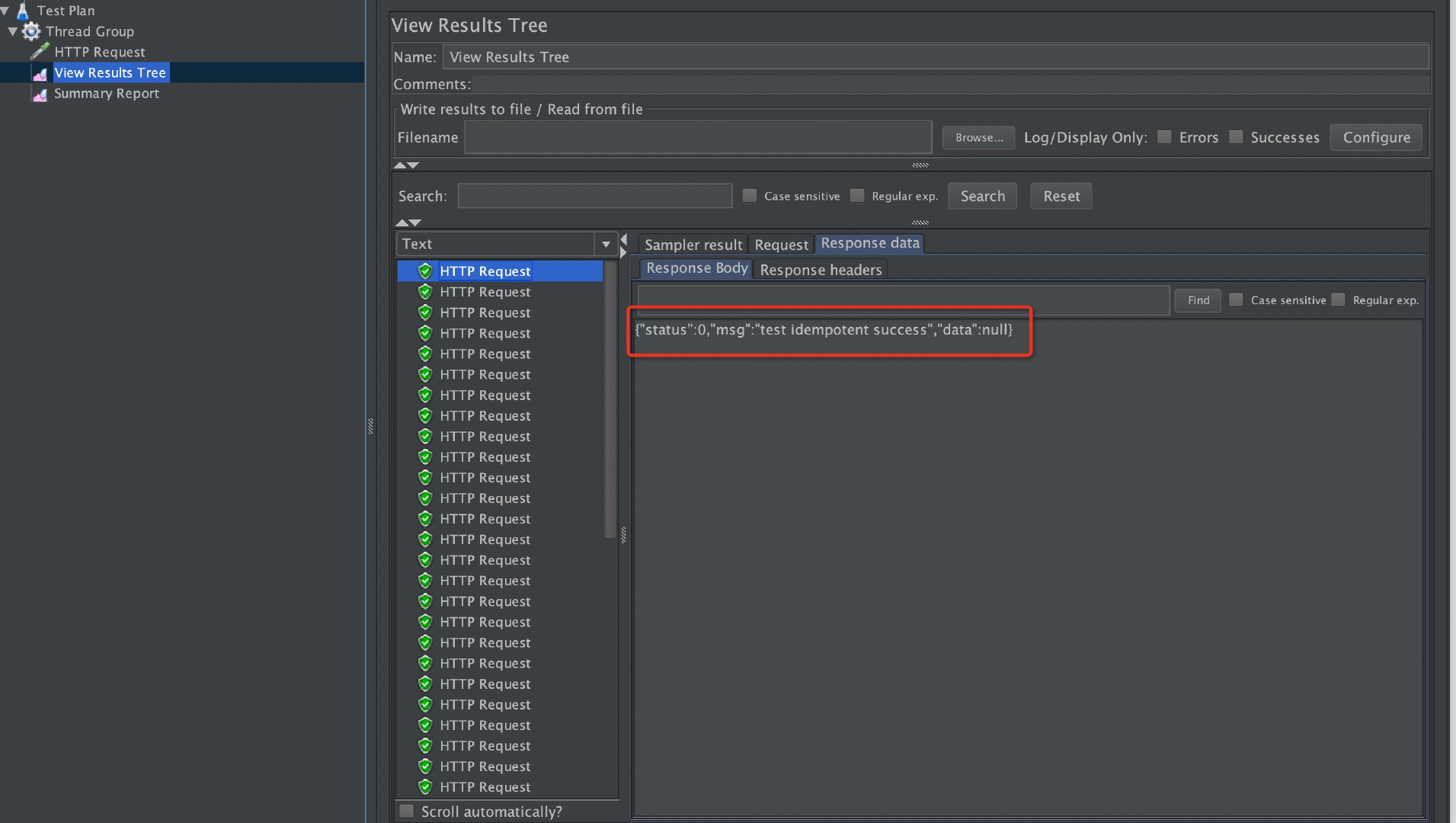Image resolution: width=1456 pixels, height=823 pixels.
Task: Click the "Write results to file / Read from file" label
Action: tap(522, 110)
